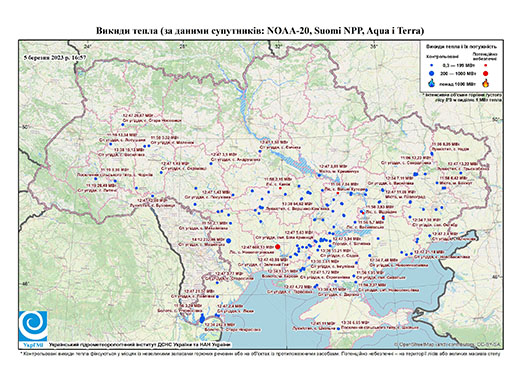Click the large blue circle in the legend

pos(432,73)
